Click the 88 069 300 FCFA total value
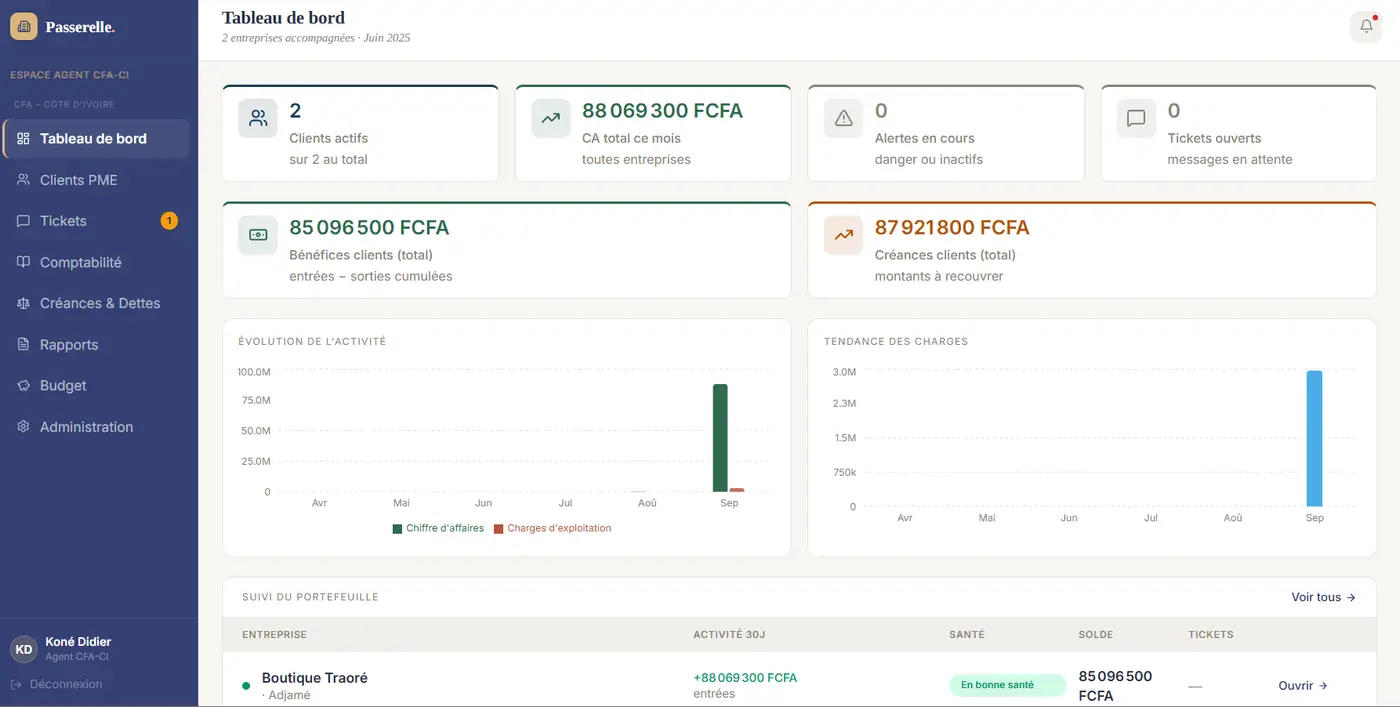 [x=662, y=111]
